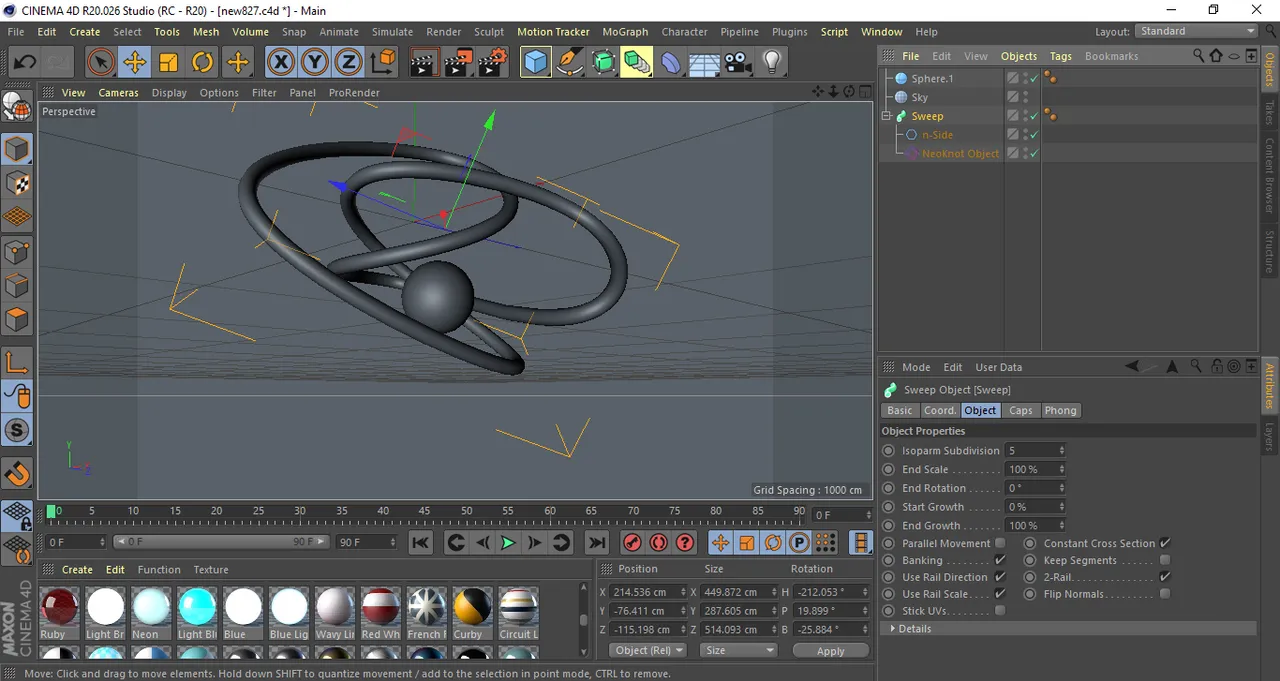Open the Object (Rel) dropdown
The width and height of the screenshot is (1280, 681).
point(647,650)
